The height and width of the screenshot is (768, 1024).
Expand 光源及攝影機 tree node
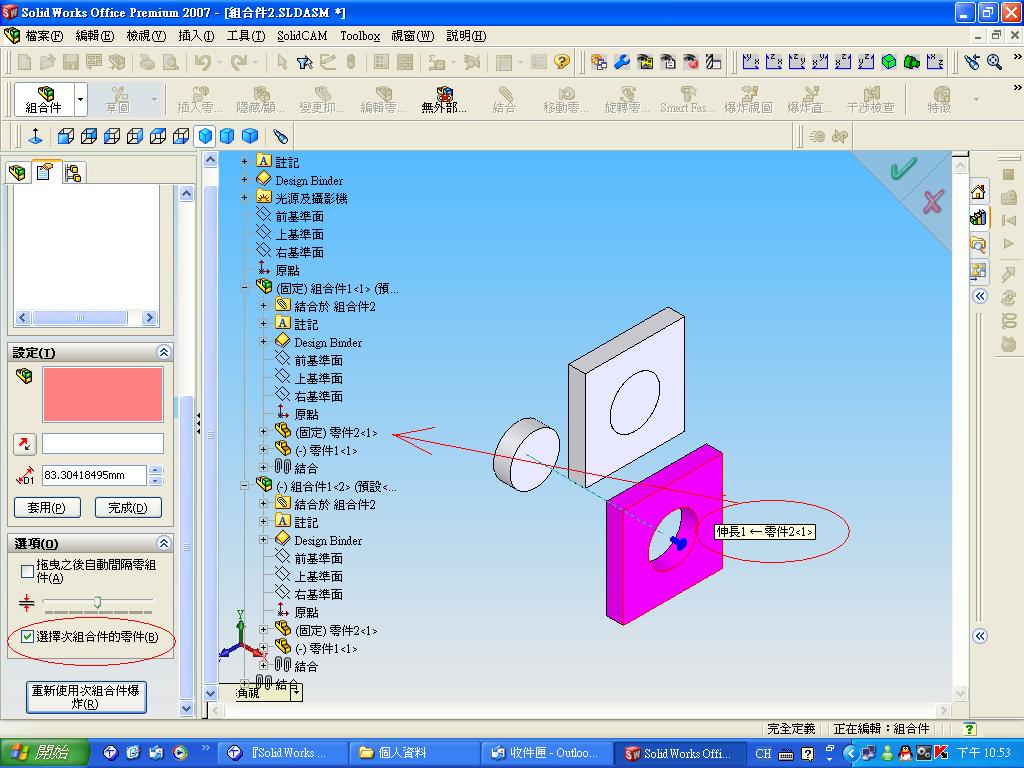click(244, 197)
